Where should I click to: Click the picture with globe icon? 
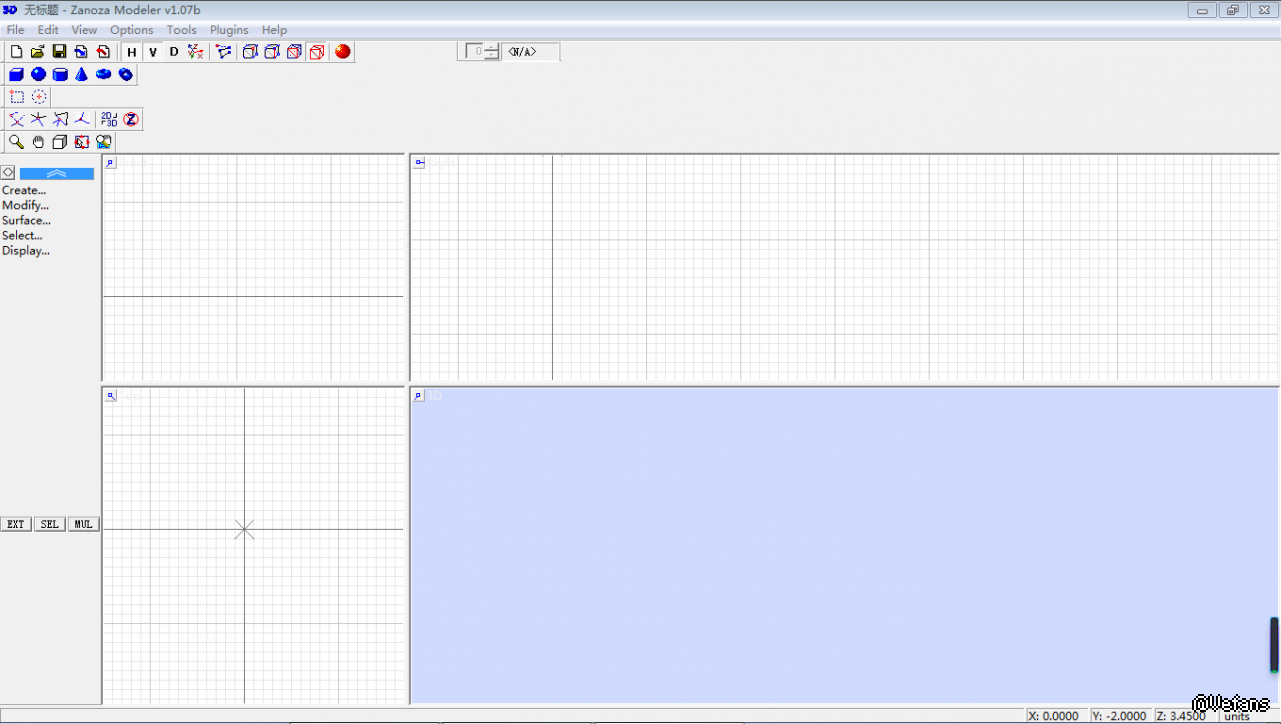104,142
